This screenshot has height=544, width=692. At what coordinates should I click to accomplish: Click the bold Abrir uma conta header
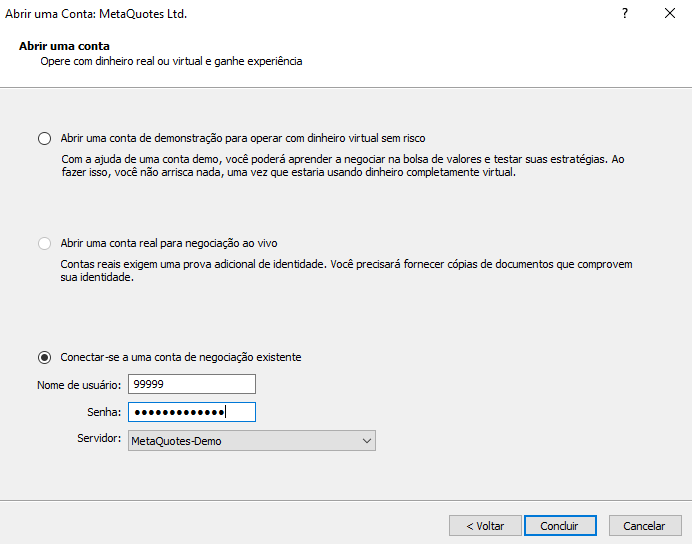(x=64, y=46)
